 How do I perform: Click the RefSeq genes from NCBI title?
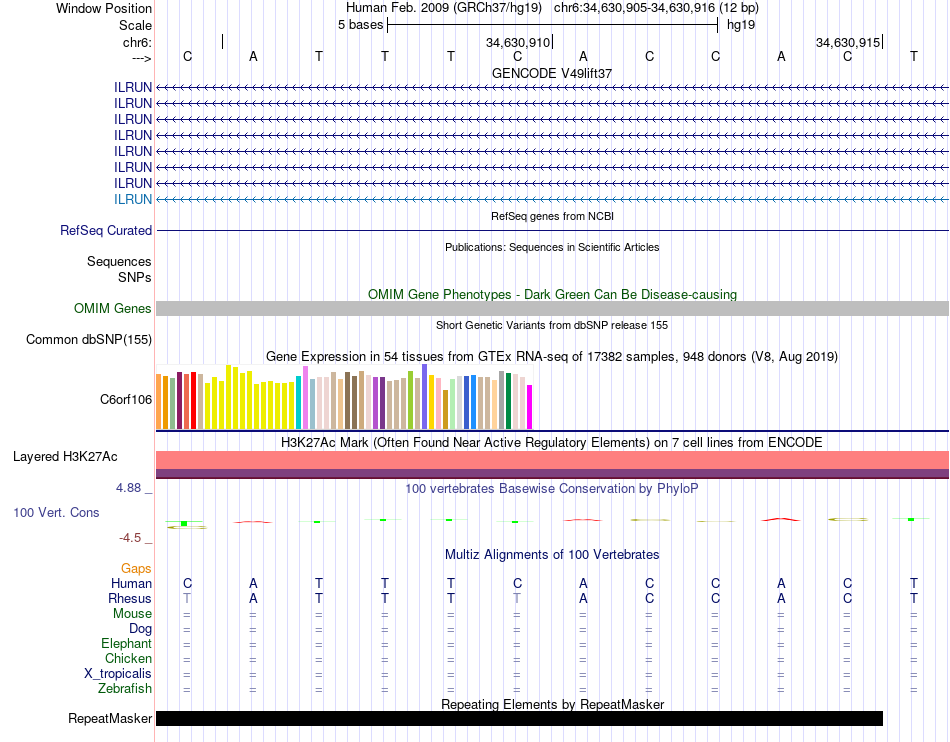[x=552, y=216]
